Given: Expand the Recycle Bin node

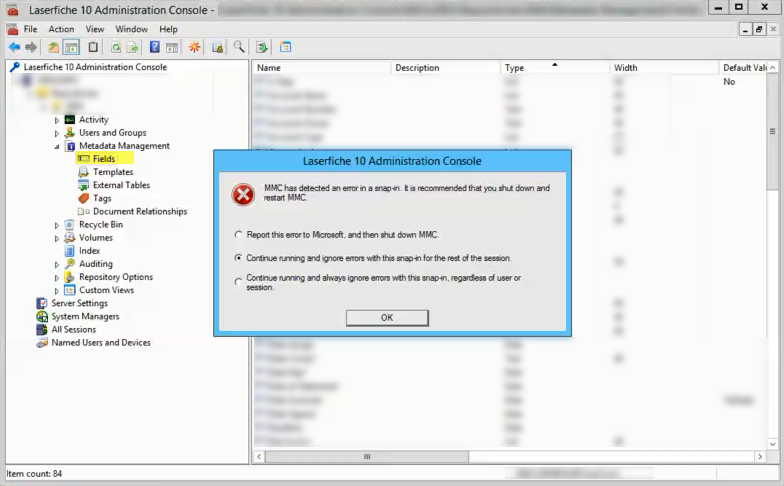Looking at the screenshot, I should tap(56, 225).
